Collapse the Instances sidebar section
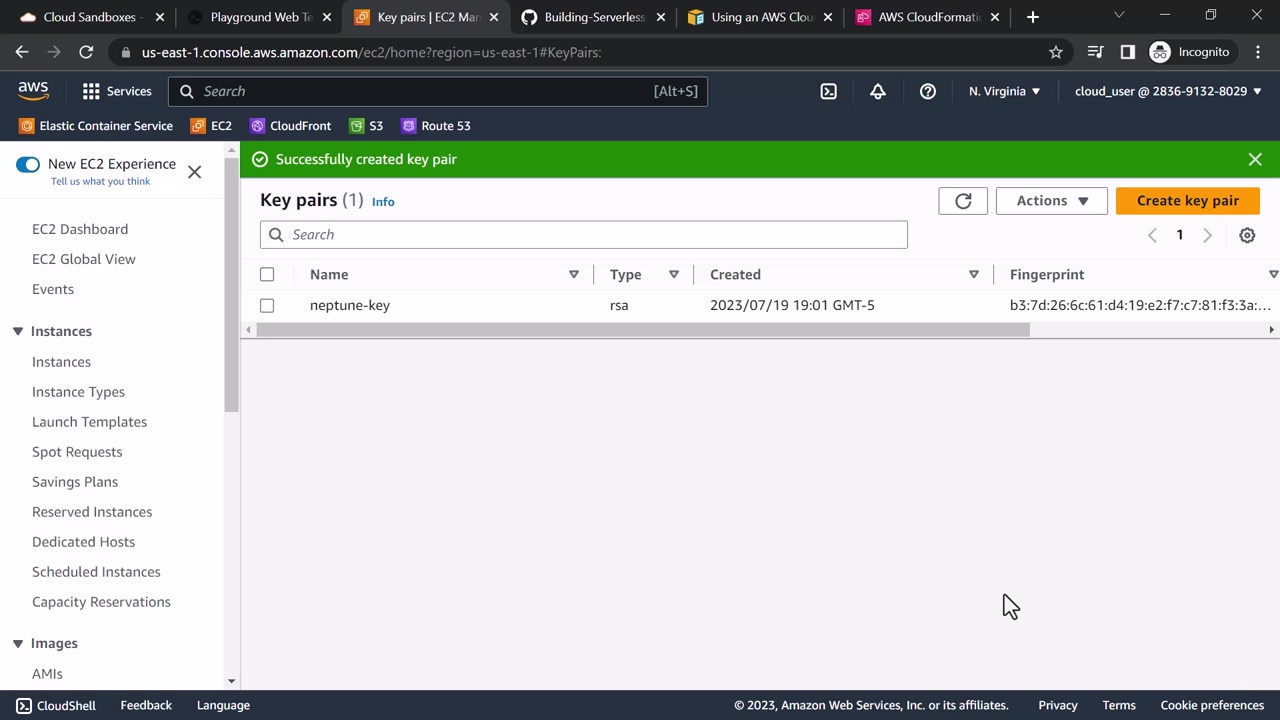This screenshot has width=1280, height=720. pyautogui.click(x=18, y=331)
